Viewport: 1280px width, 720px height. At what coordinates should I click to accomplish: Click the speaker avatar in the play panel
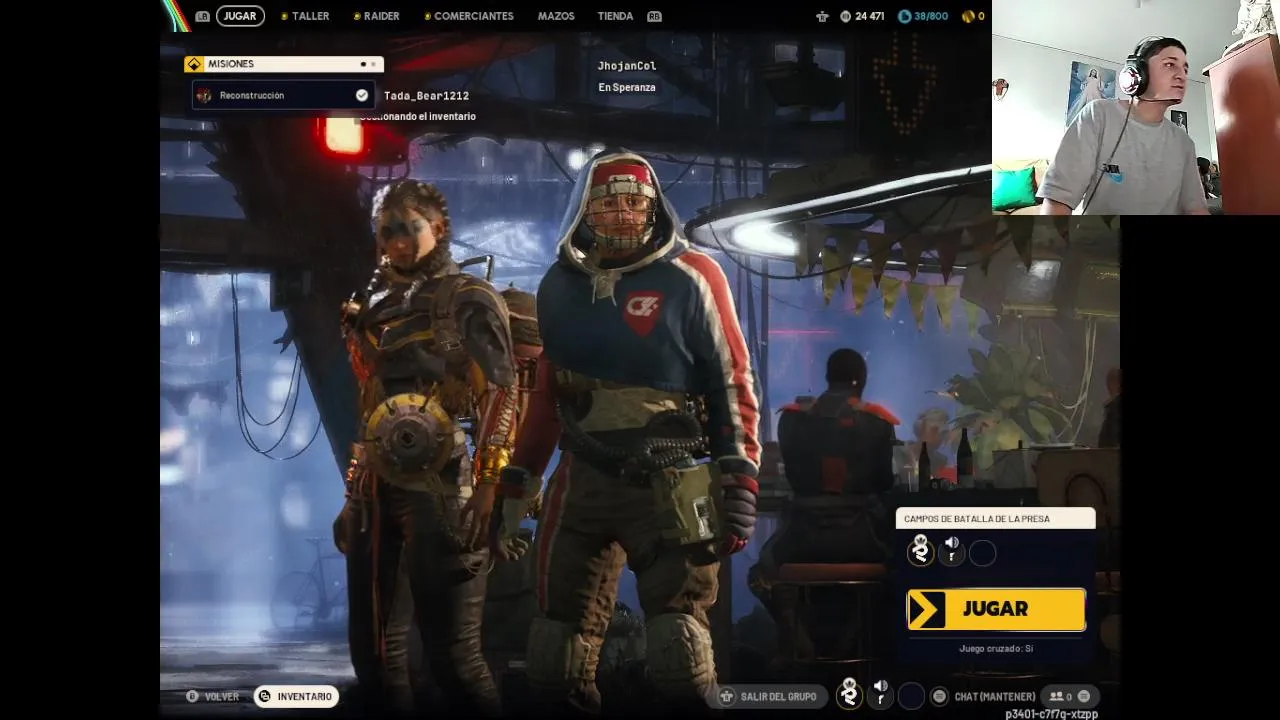951,551
